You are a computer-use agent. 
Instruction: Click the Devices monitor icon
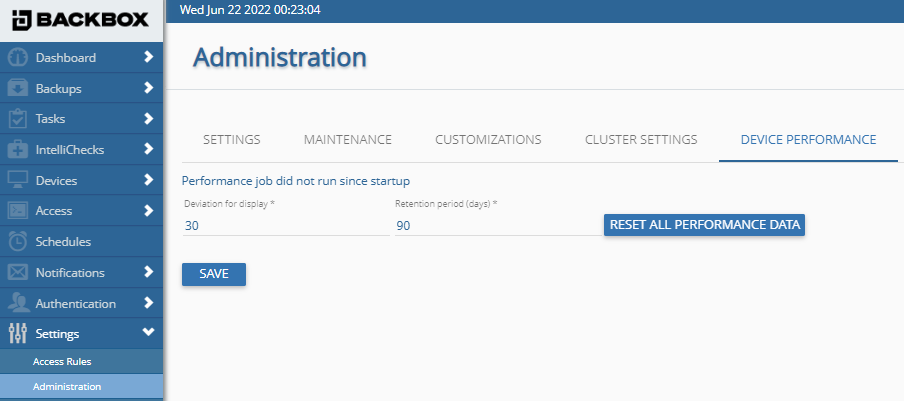click(17, 181)
